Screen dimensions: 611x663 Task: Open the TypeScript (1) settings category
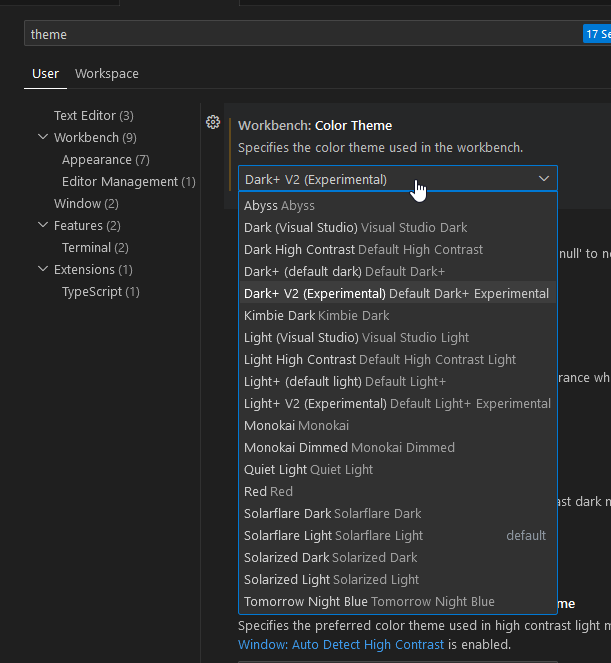tap(101, 291)
